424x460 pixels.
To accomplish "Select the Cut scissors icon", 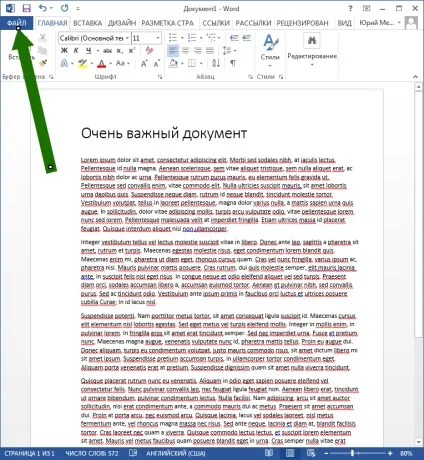I will [x=43, y=38].
